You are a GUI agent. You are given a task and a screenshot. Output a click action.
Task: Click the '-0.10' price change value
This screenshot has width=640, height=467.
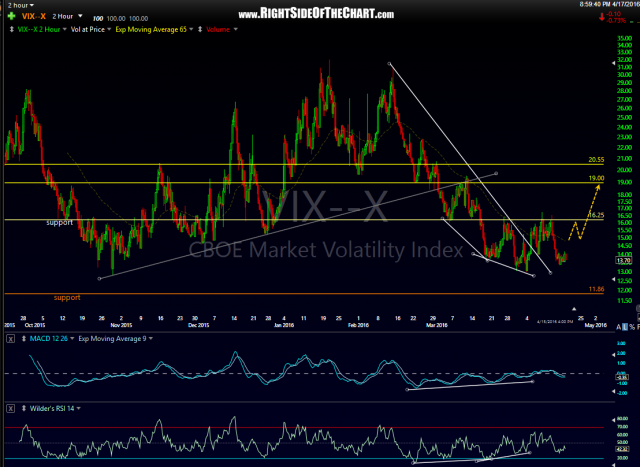(613, 15)
